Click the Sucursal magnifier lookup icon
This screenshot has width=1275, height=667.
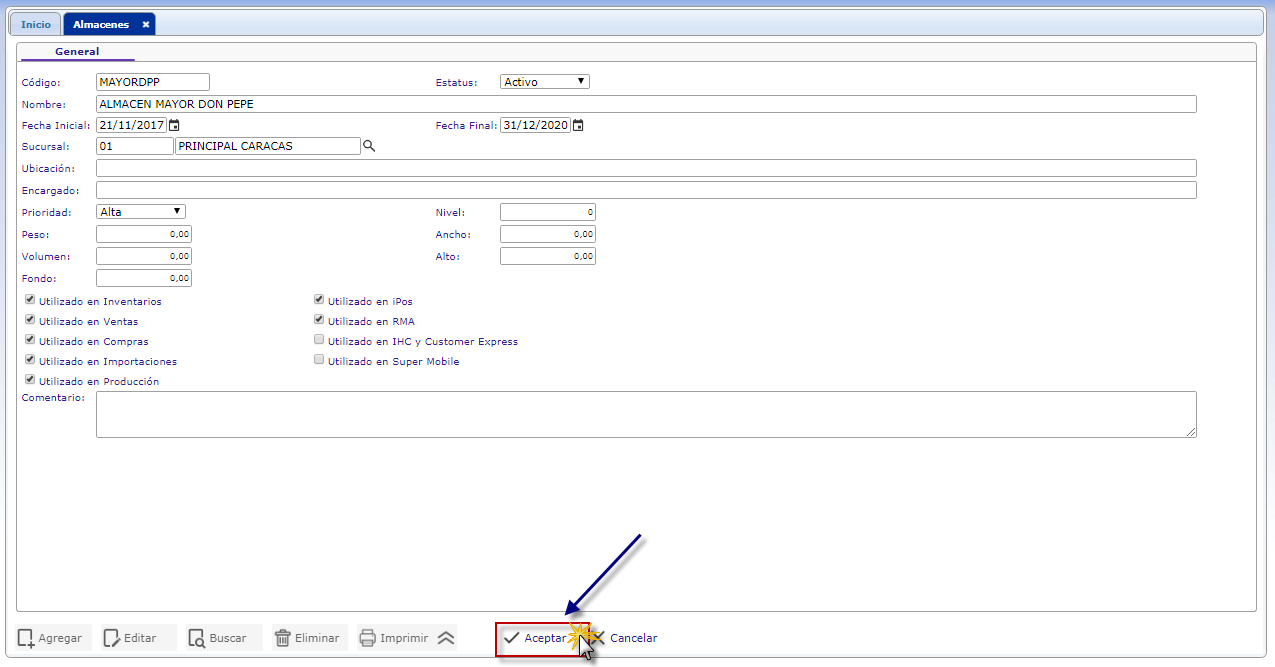[x=369, y=146]
